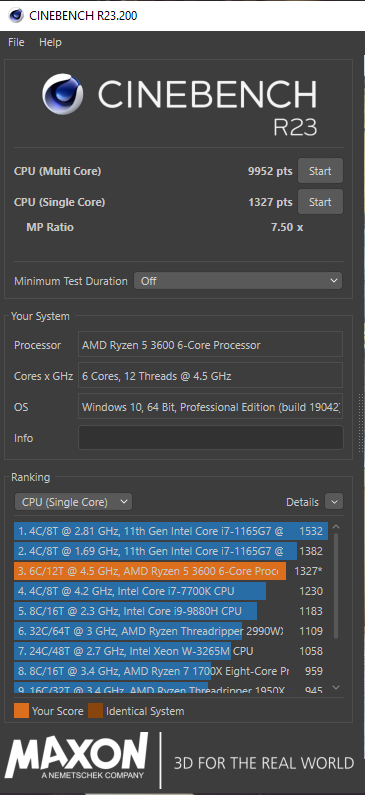Click the brown Identical System swatch
The image size is (365, 795).
tap(95, 711)
